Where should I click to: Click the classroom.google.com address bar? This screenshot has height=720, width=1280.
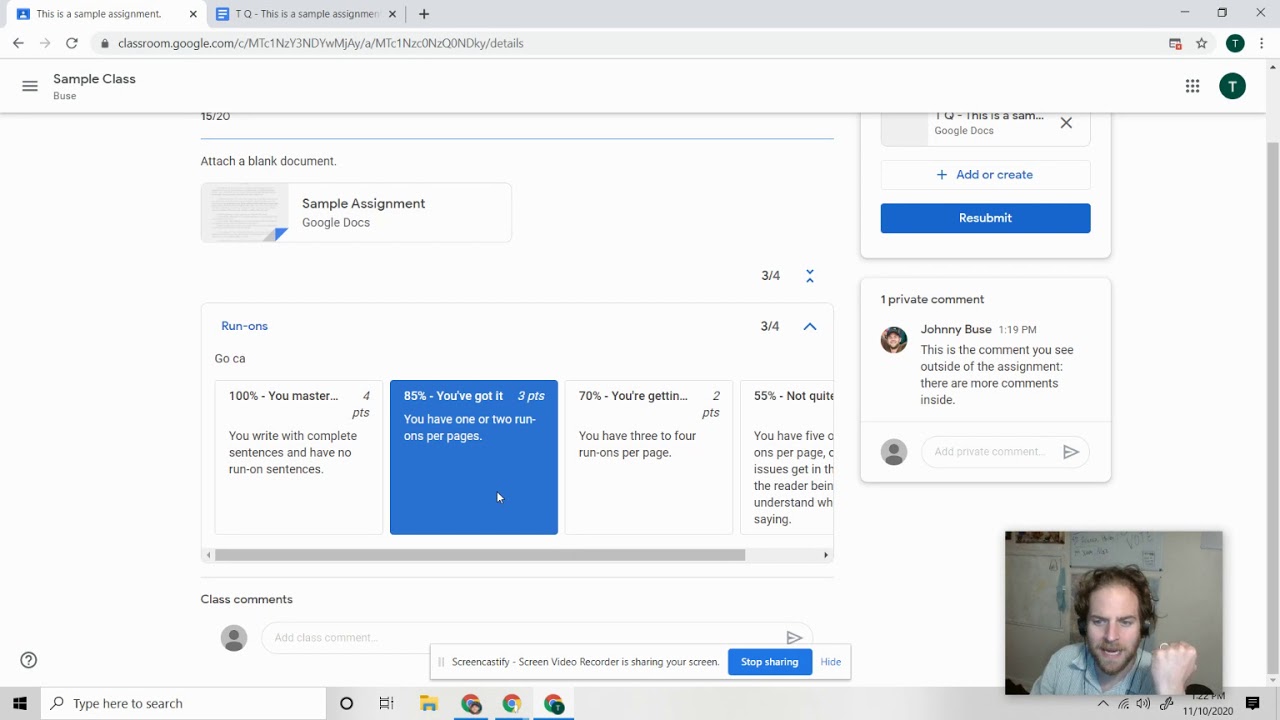(630, 43)
